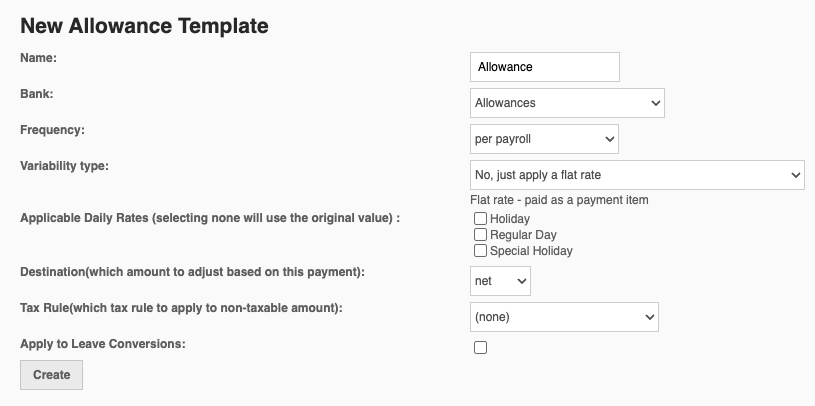Click the Flat rate description text

coord(559,200)
